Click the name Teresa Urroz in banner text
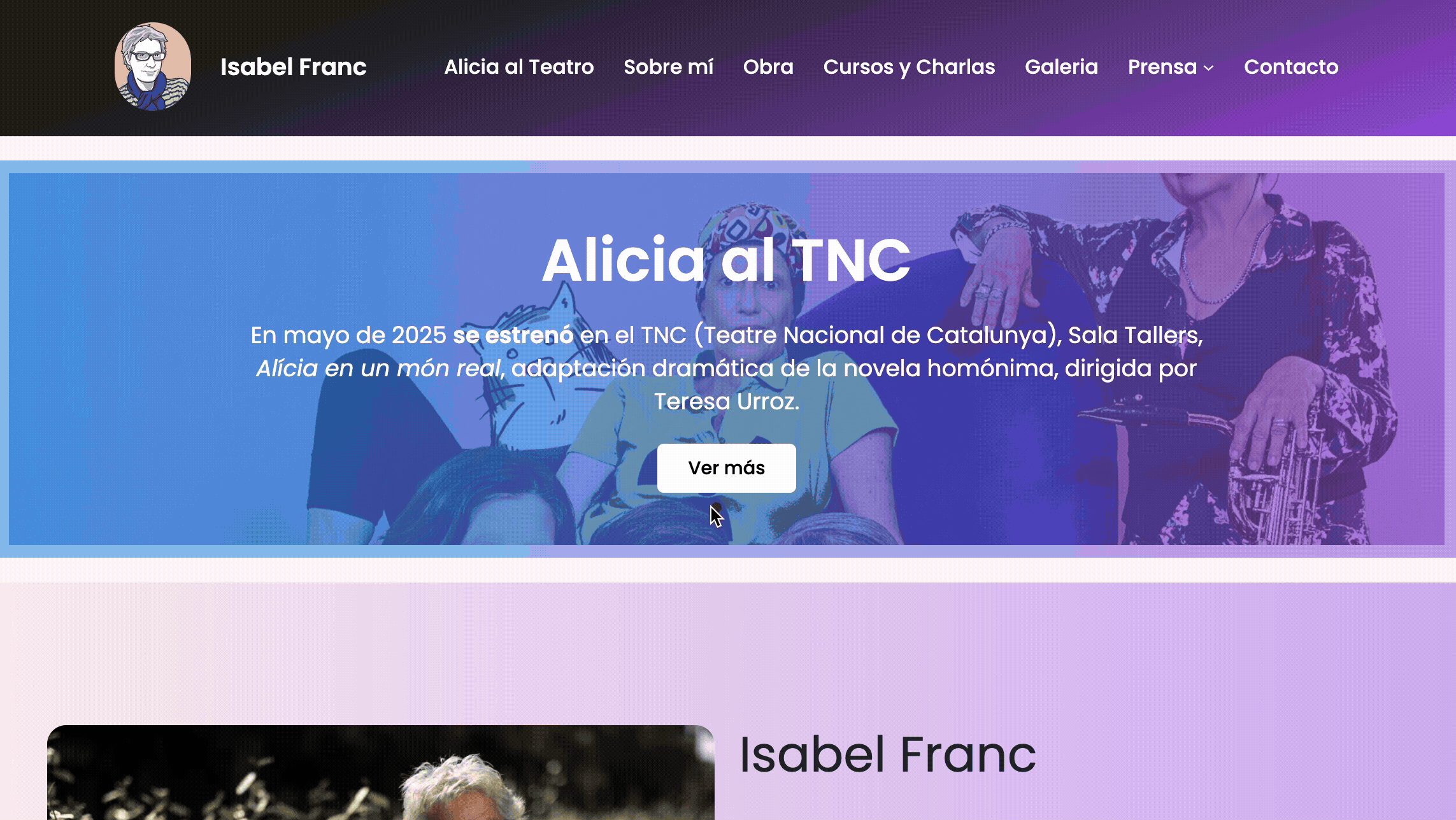1456x820 pixels. [725, 402]
